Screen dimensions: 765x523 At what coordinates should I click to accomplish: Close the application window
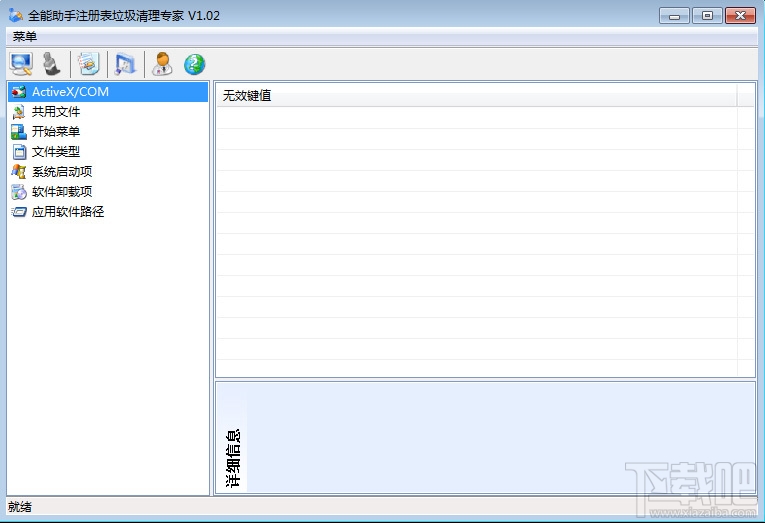pyautogui.click(x=741, y=16)
